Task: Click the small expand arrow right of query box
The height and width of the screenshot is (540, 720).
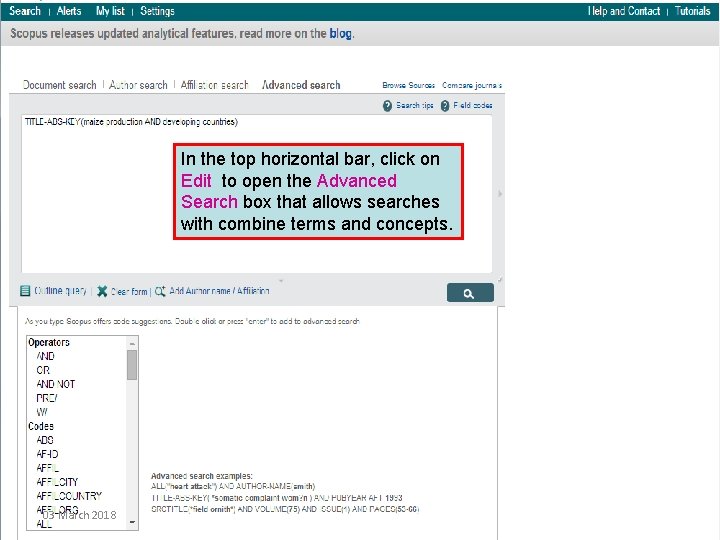Action: tap(500, 194)
